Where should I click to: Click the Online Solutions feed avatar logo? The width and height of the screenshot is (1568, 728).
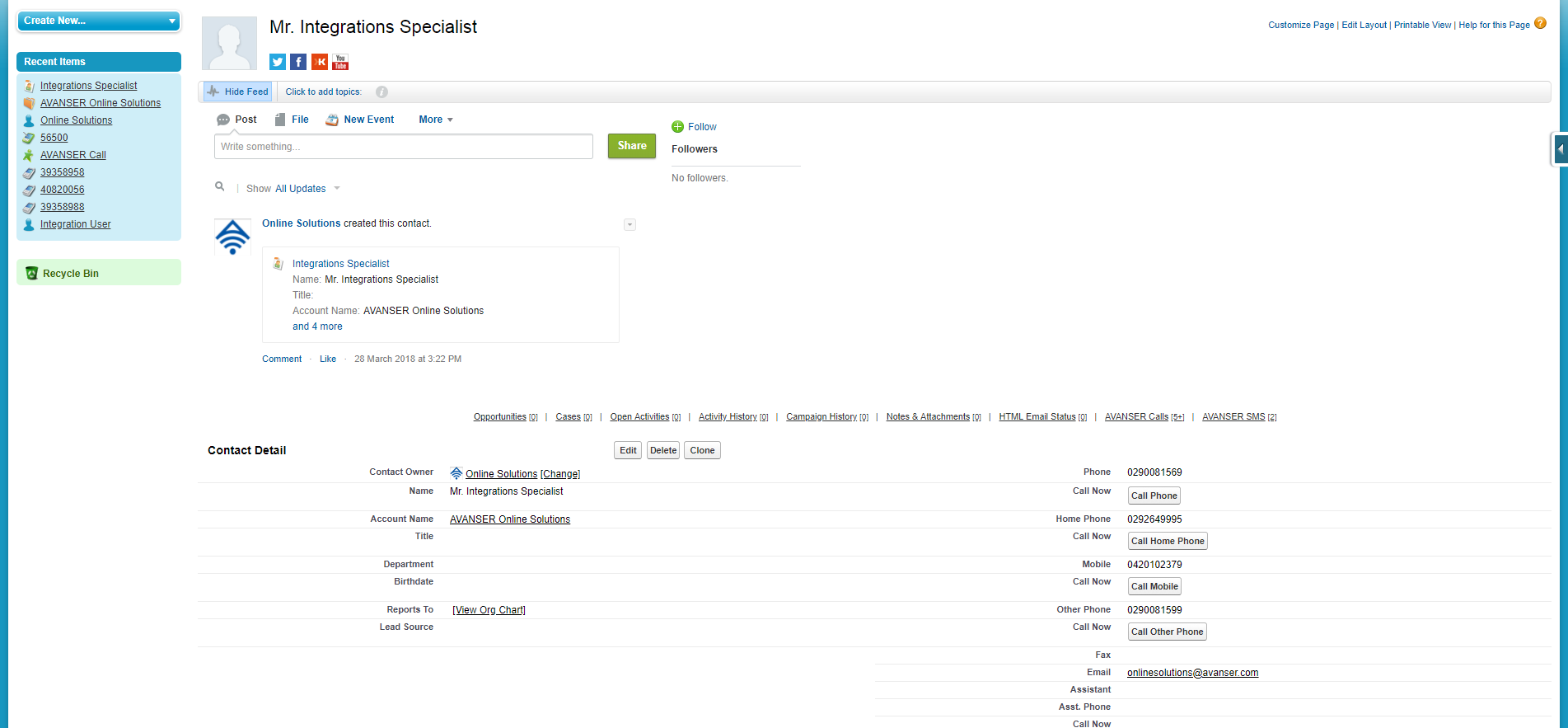pos(232,237)
